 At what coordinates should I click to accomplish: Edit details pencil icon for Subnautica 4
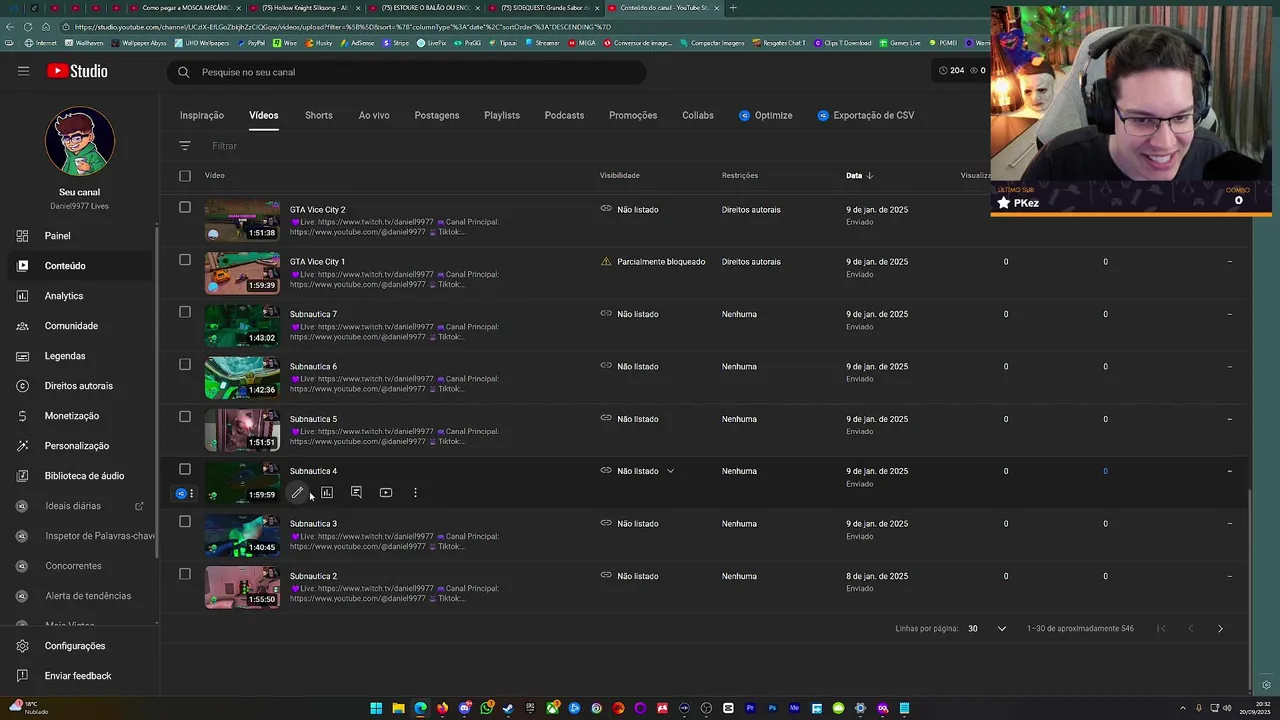297,493
